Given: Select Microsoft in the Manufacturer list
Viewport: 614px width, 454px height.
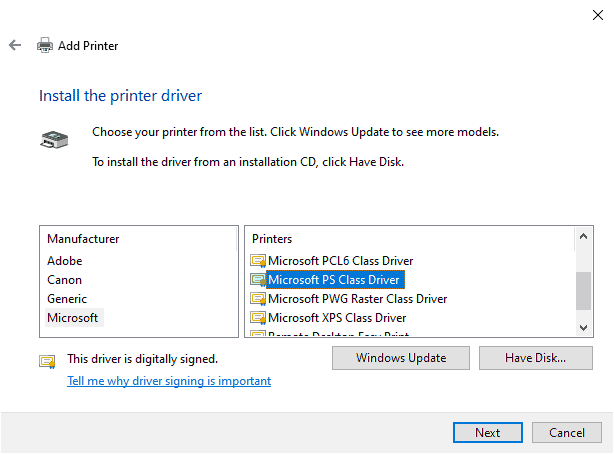Looking at the screenshot, I should [x=73, y=318].
